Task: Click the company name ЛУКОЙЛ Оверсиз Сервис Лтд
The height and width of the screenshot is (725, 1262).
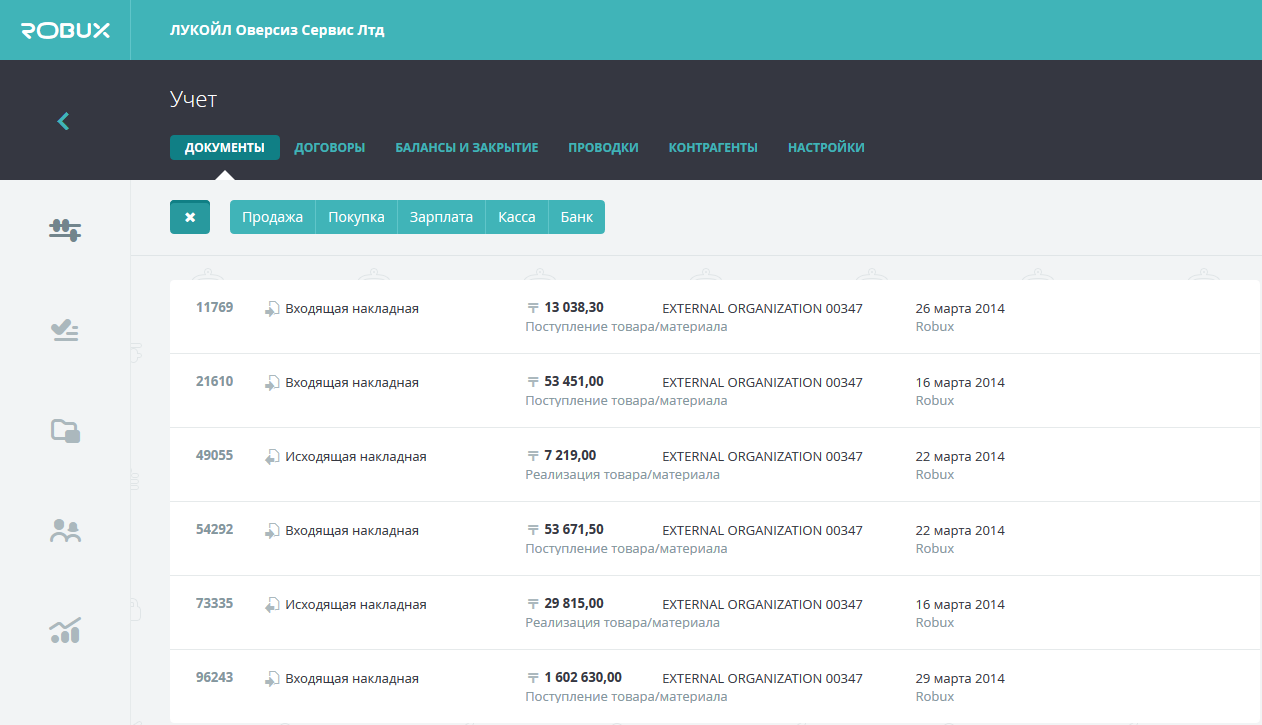Action: point(277,30)
